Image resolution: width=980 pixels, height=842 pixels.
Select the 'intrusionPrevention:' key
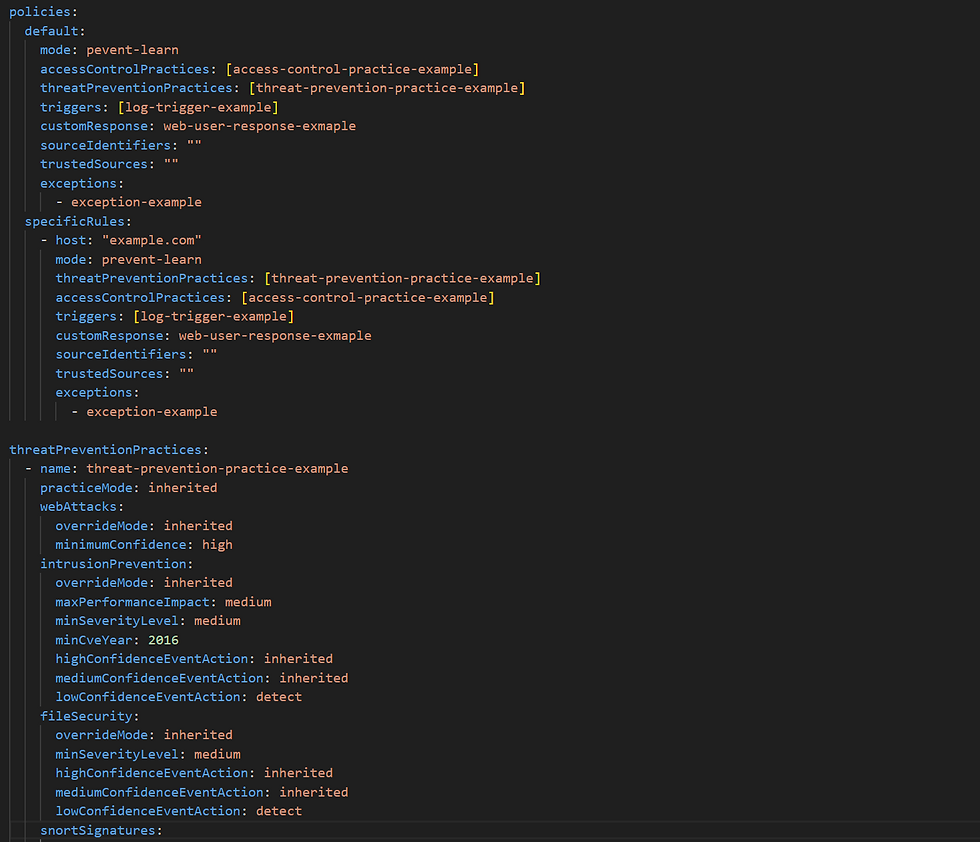(x=117, y=564)
